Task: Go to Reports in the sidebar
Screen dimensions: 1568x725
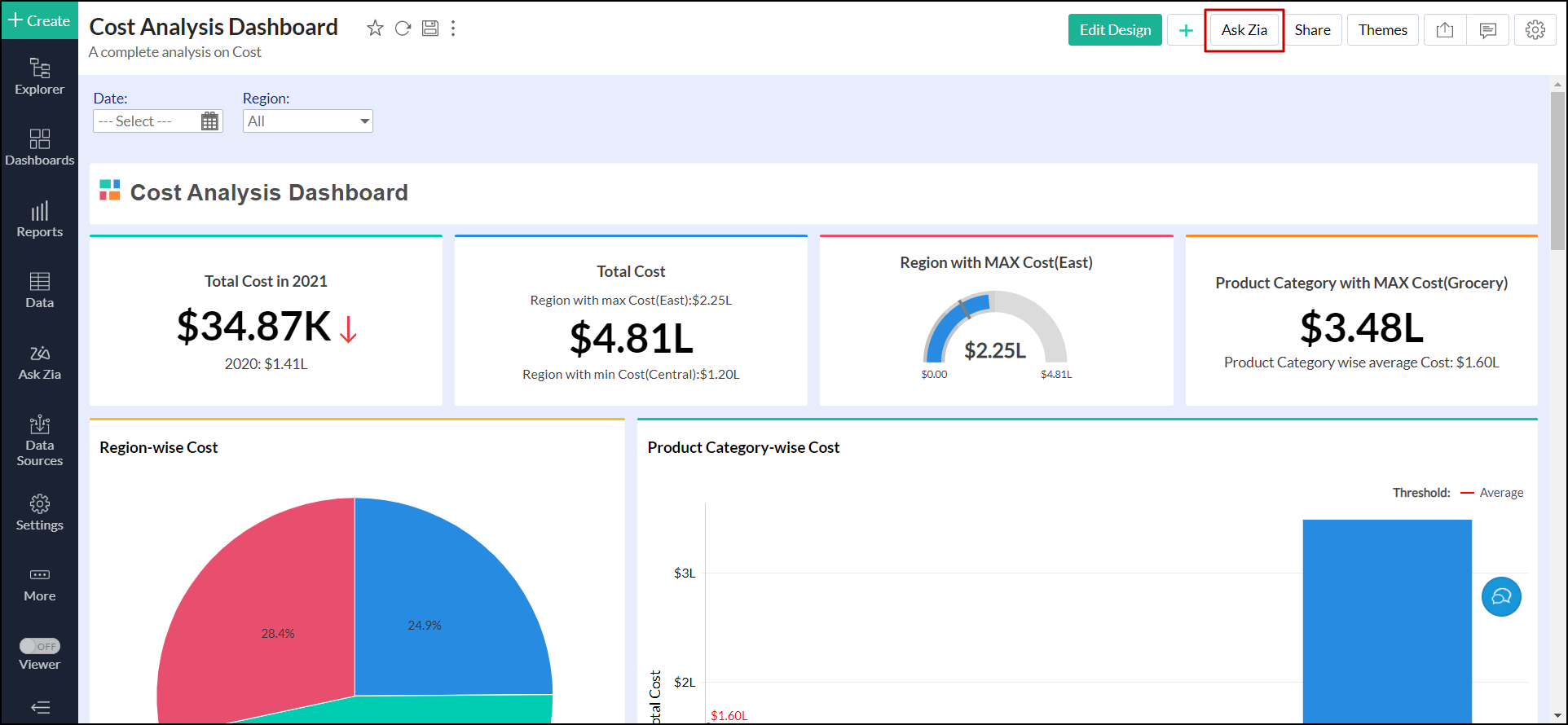Action: [x=39, y=220]
